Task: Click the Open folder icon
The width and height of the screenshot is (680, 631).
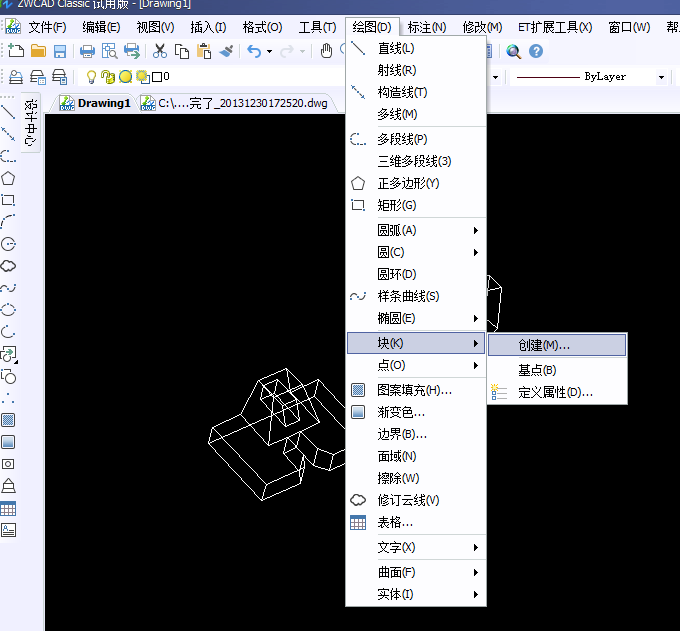Action: [38, 51]
